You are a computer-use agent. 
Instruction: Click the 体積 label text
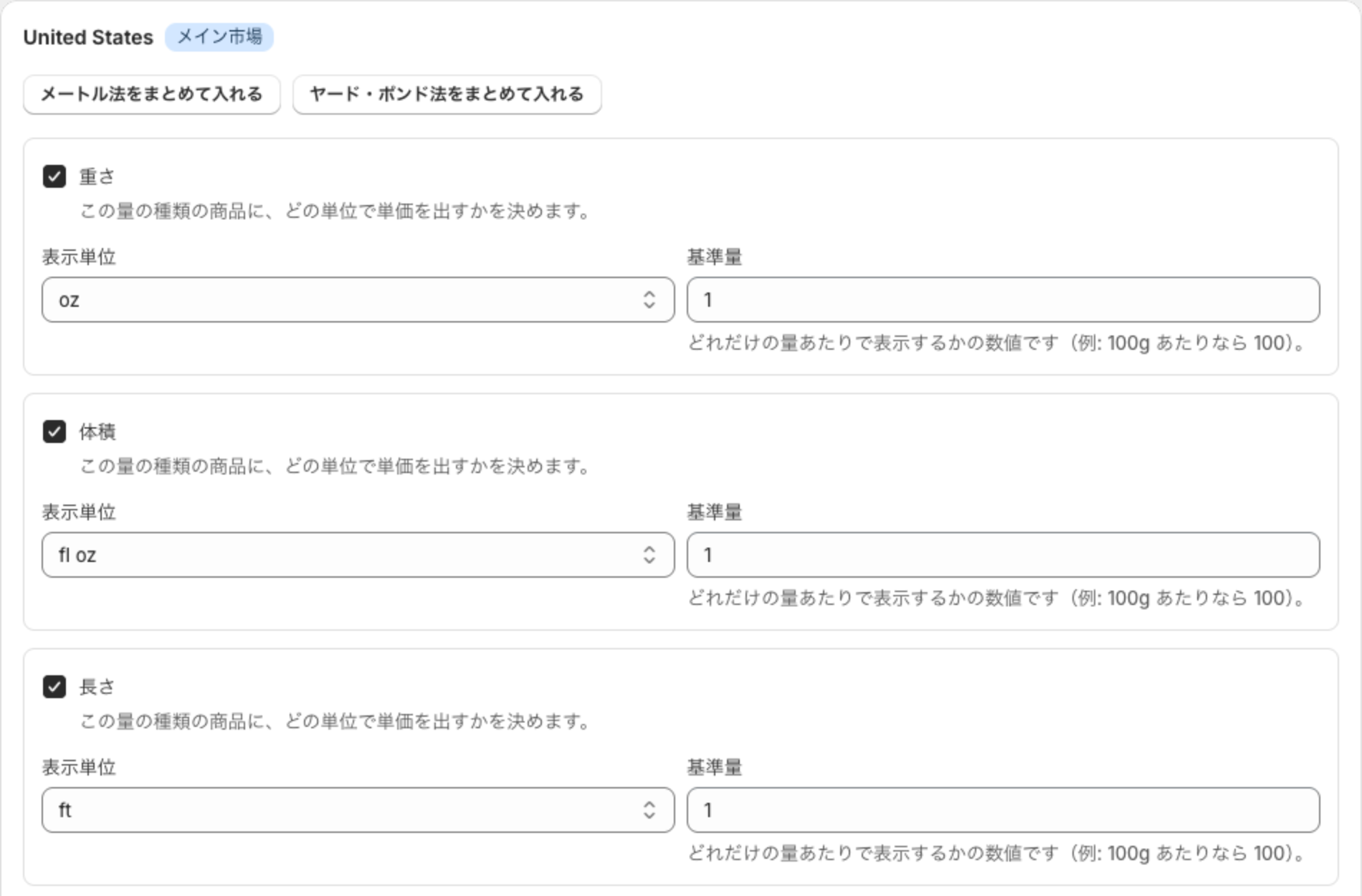[x=97, y=432]
